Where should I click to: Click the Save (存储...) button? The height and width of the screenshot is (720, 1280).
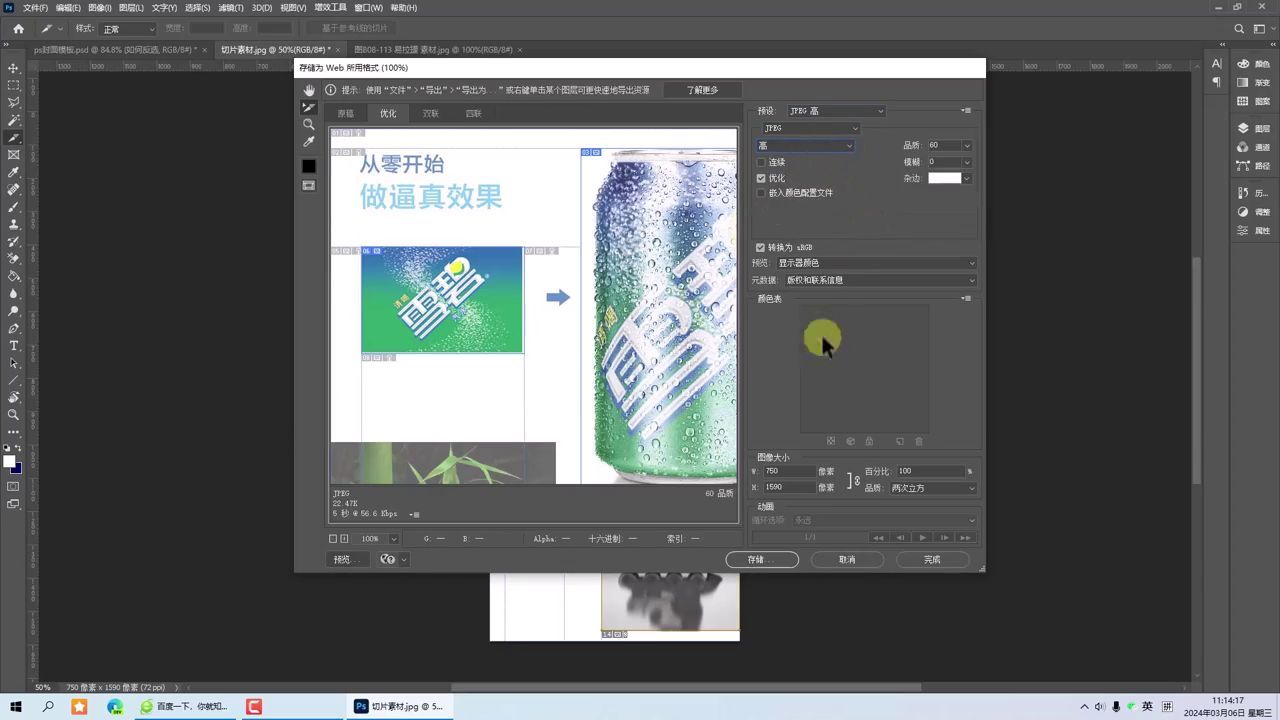(762, 560)
